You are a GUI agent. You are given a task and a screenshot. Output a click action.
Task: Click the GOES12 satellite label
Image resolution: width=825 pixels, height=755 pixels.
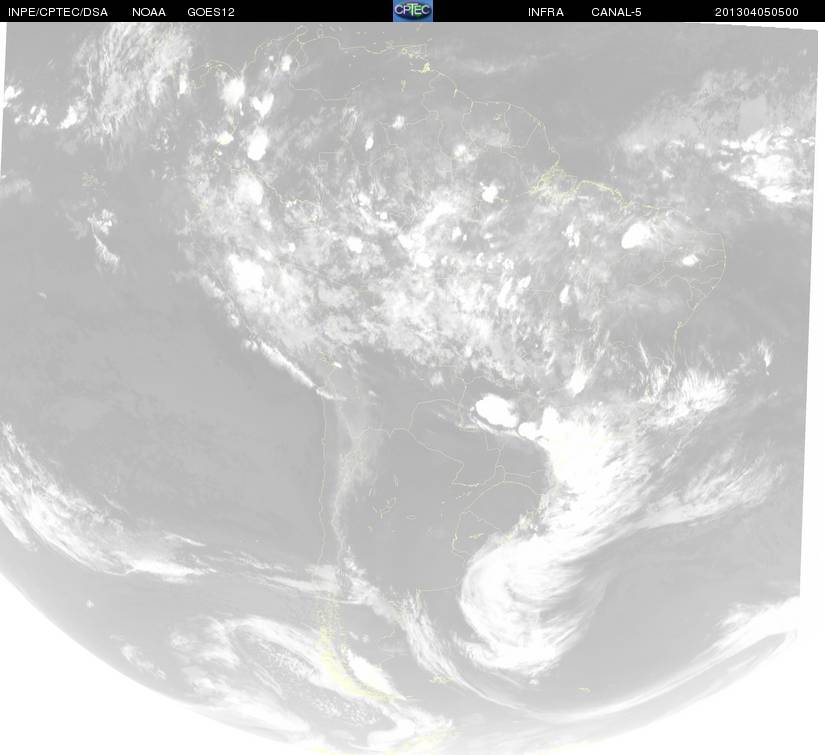211,12
